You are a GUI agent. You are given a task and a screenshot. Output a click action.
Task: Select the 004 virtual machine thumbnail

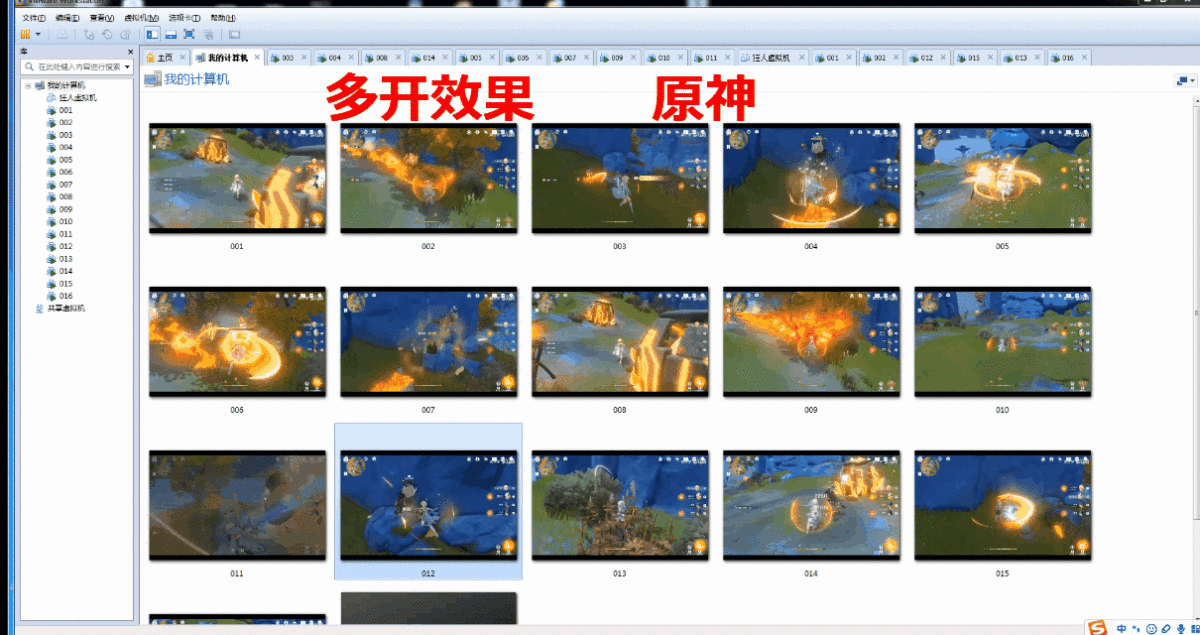click(x=811, y=178)
